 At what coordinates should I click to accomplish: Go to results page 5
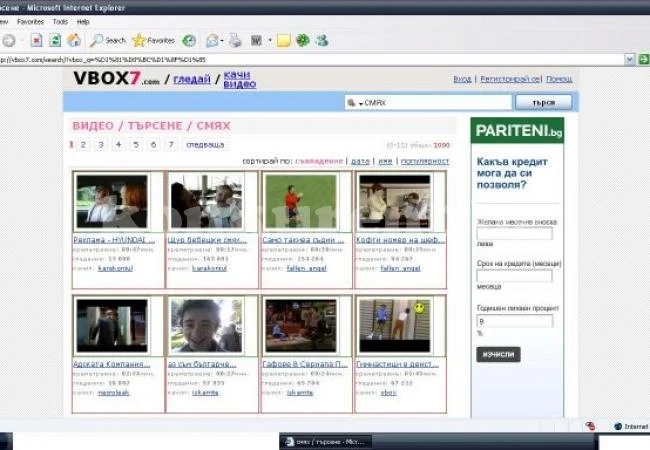coord(136,145)
